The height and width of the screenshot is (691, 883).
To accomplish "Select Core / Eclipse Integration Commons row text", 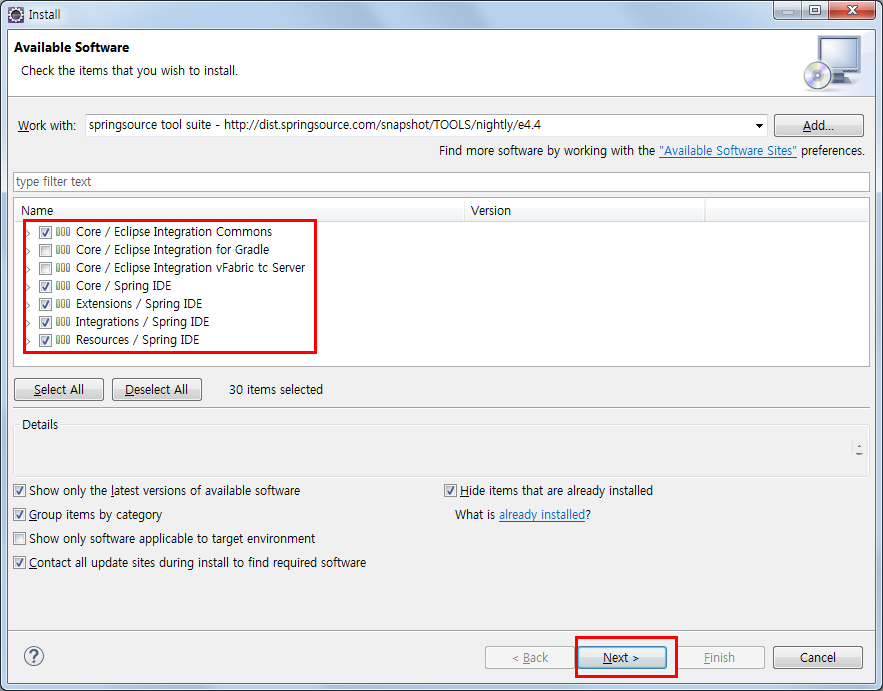I will [x=174, y=231].
